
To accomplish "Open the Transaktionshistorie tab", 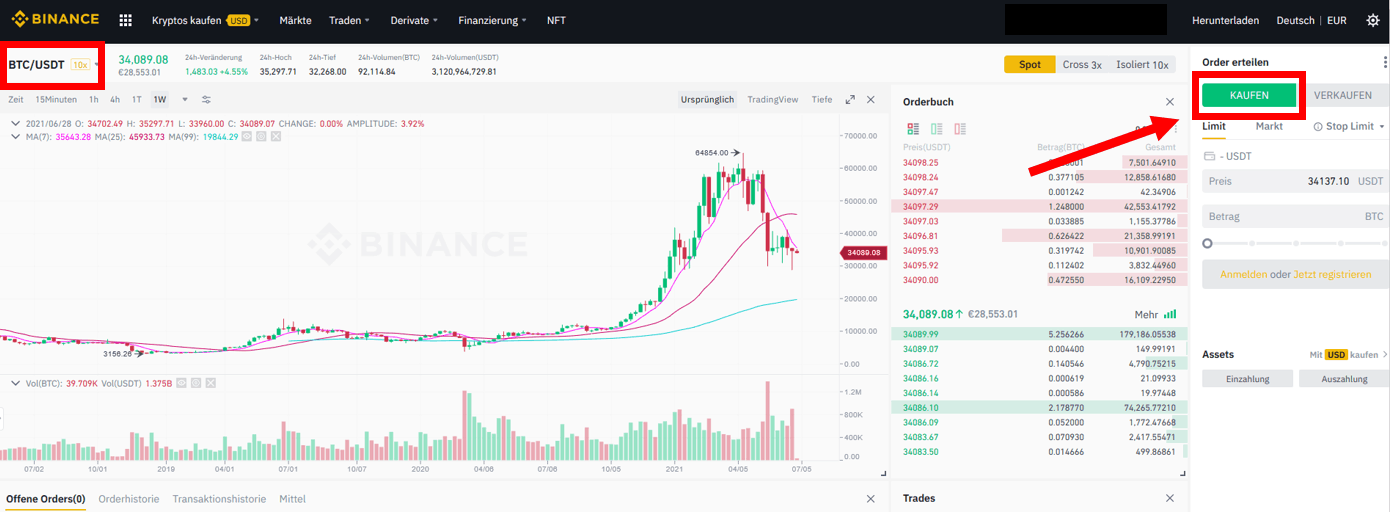I will point(219,498).
